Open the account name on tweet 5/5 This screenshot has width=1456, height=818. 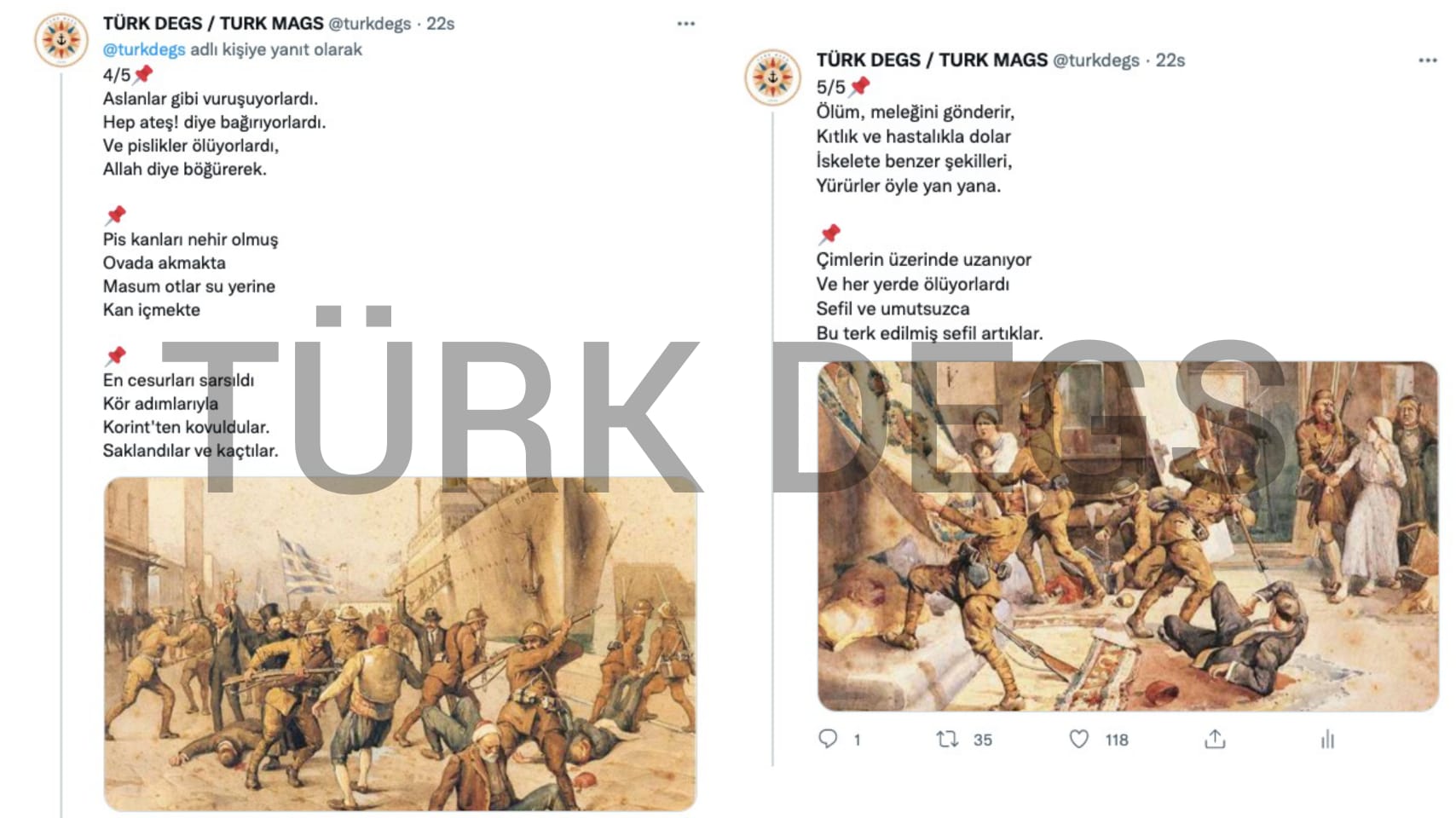pos(932,60)
